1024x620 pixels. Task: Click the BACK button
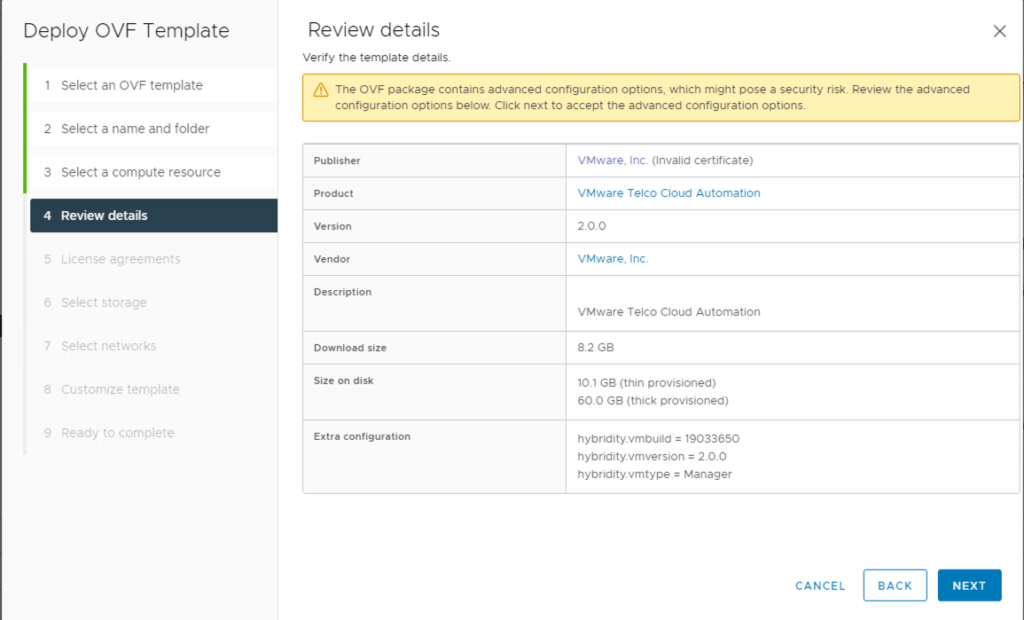pos(895,585)
